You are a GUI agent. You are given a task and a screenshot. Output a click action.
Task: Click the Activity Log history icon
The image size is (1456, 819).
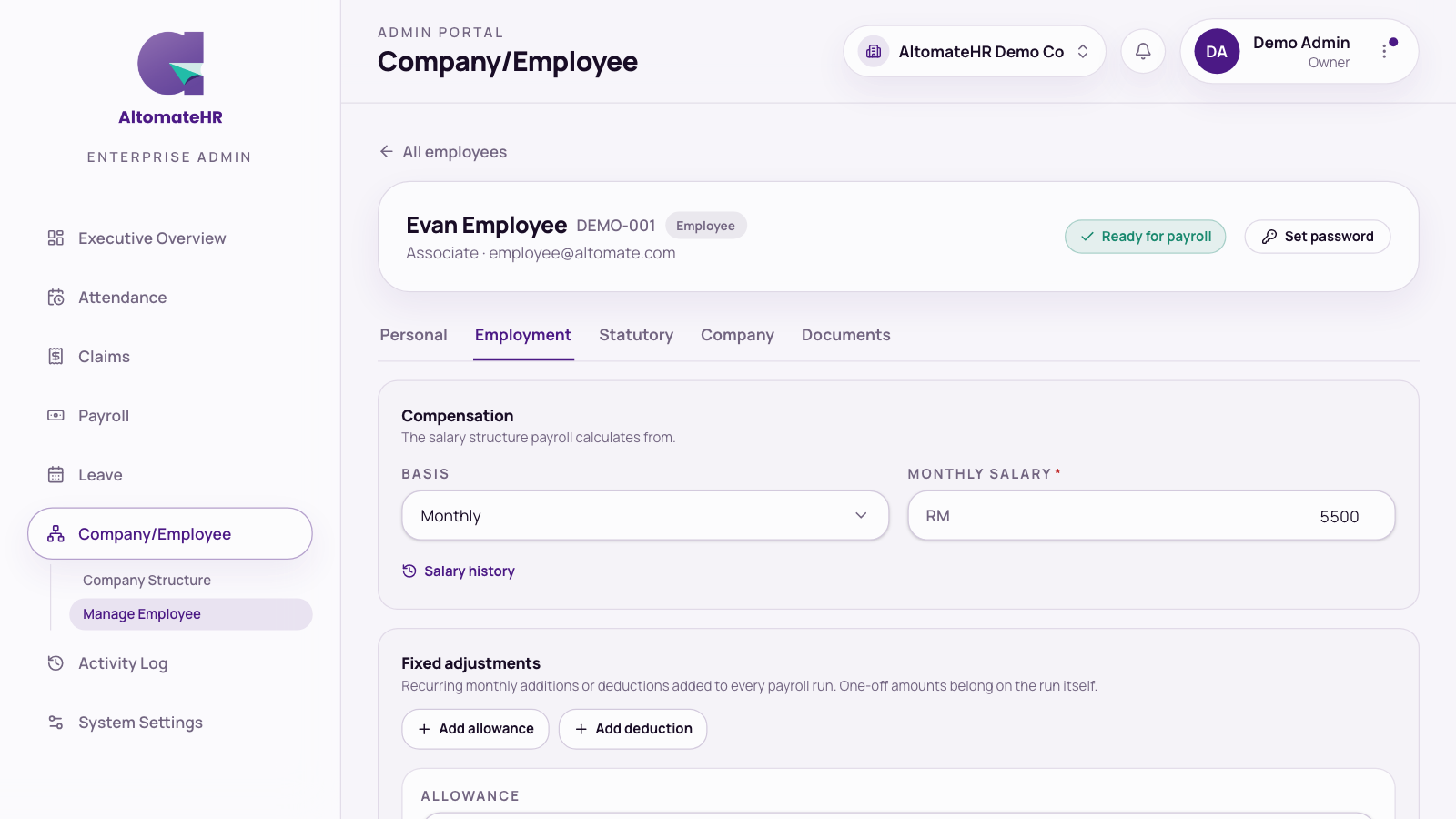point(56,663)
